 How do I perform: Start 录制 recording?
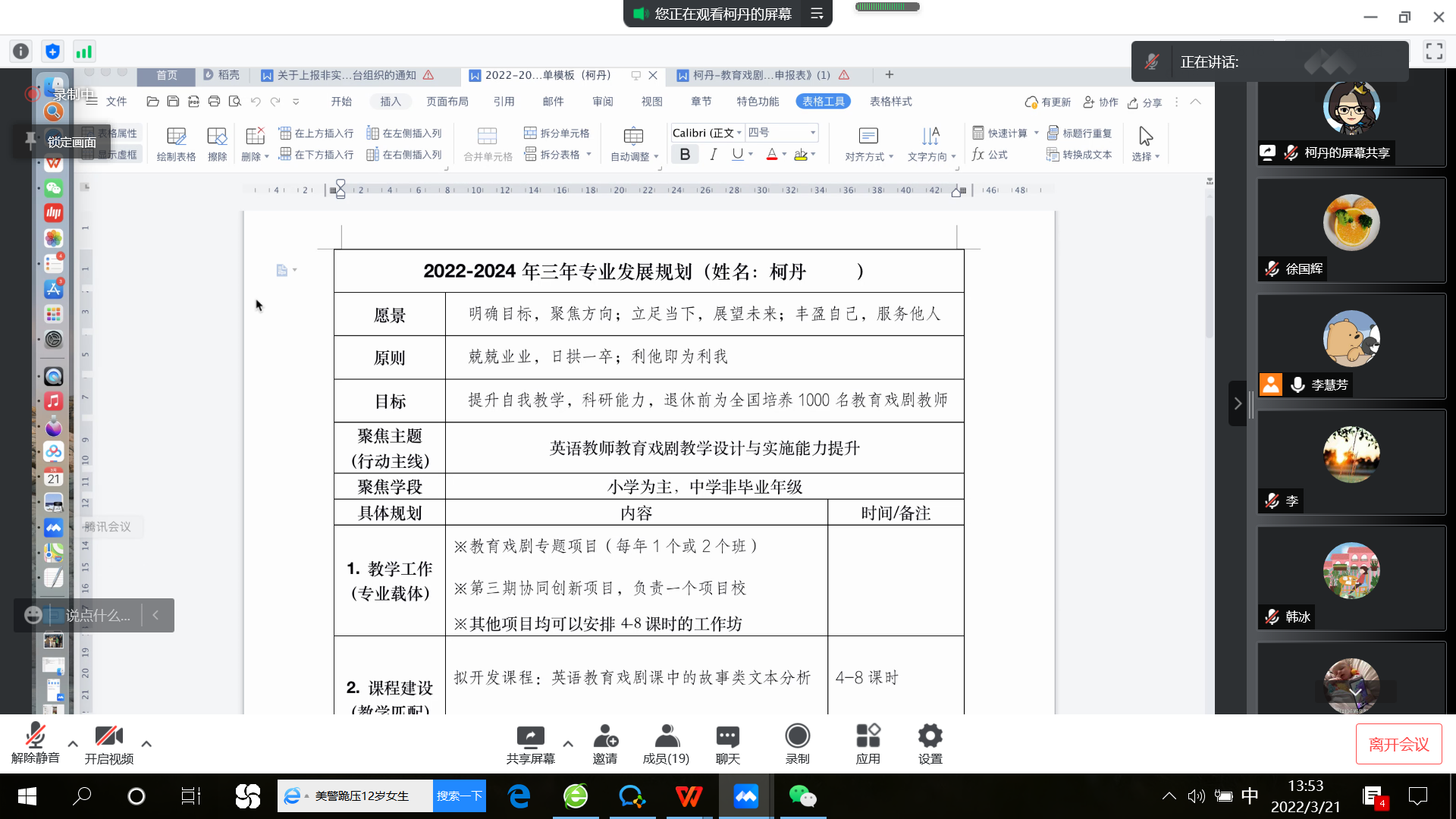[797, 743]
